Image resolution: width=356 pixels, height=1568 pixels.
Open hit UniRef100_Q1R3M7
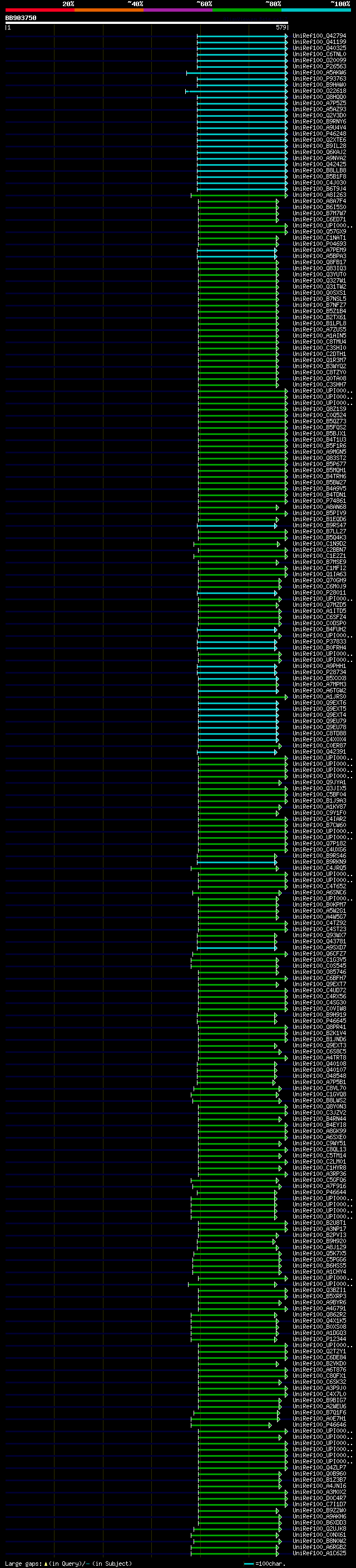[319, 360]
